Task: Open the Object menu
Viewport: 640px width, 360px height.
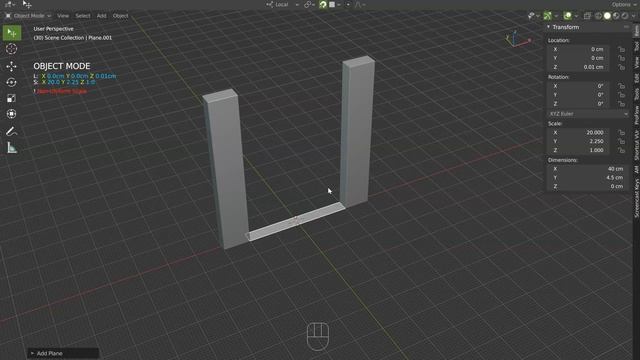Action: [120, 16]
